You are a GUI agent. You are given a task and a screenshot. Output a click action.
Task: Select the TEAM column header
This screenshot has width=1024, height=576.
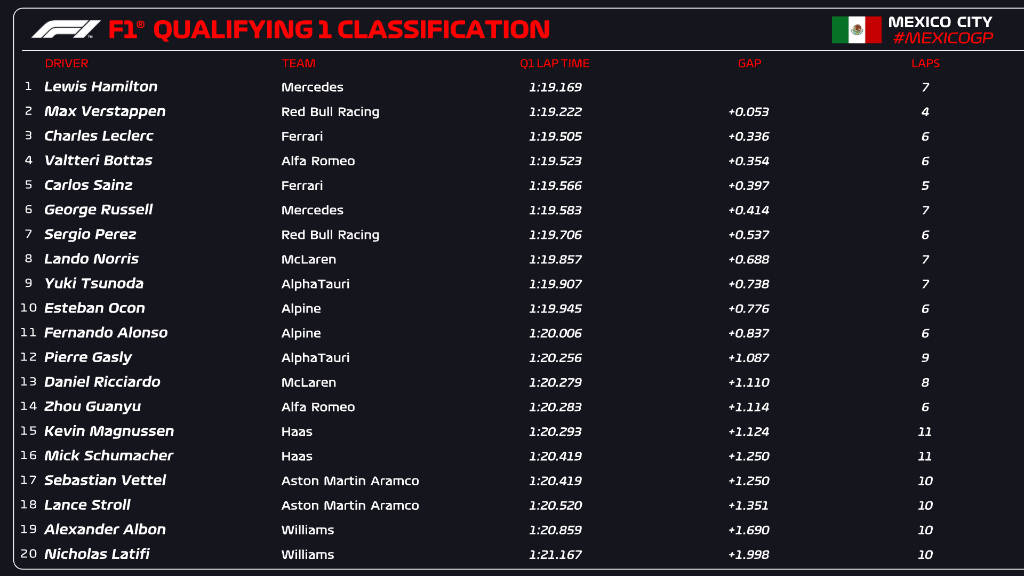pyautogui.click(x=298, y=63)
